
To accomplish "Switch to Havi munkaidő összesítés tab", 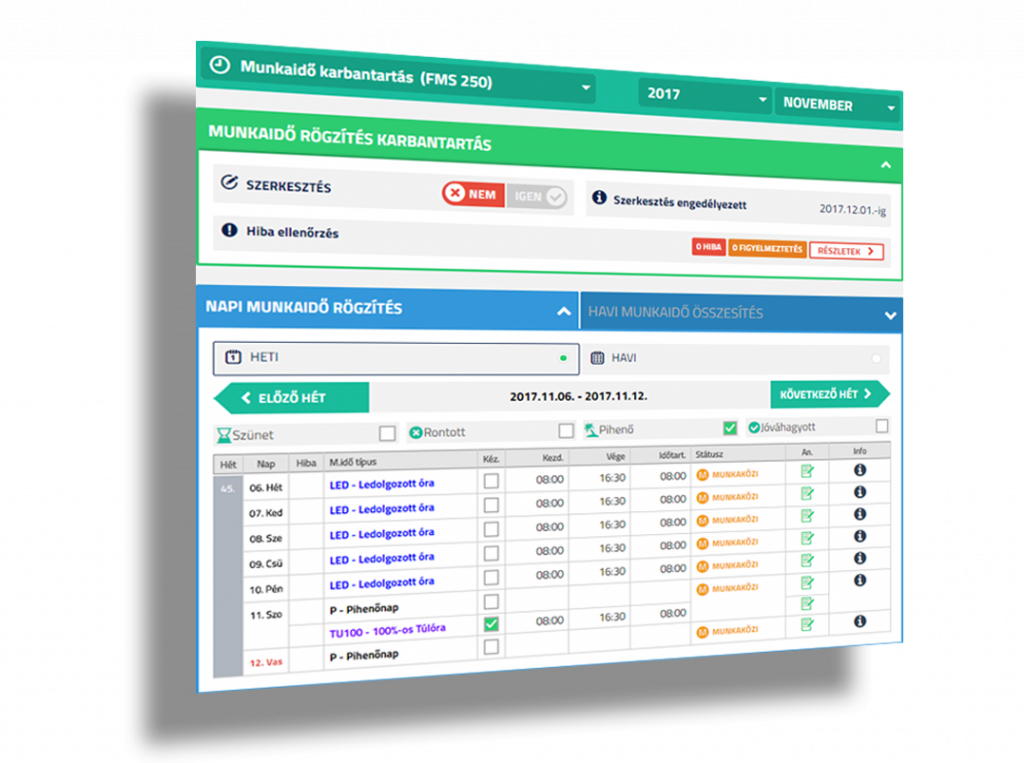I will (x=740, y=313).
